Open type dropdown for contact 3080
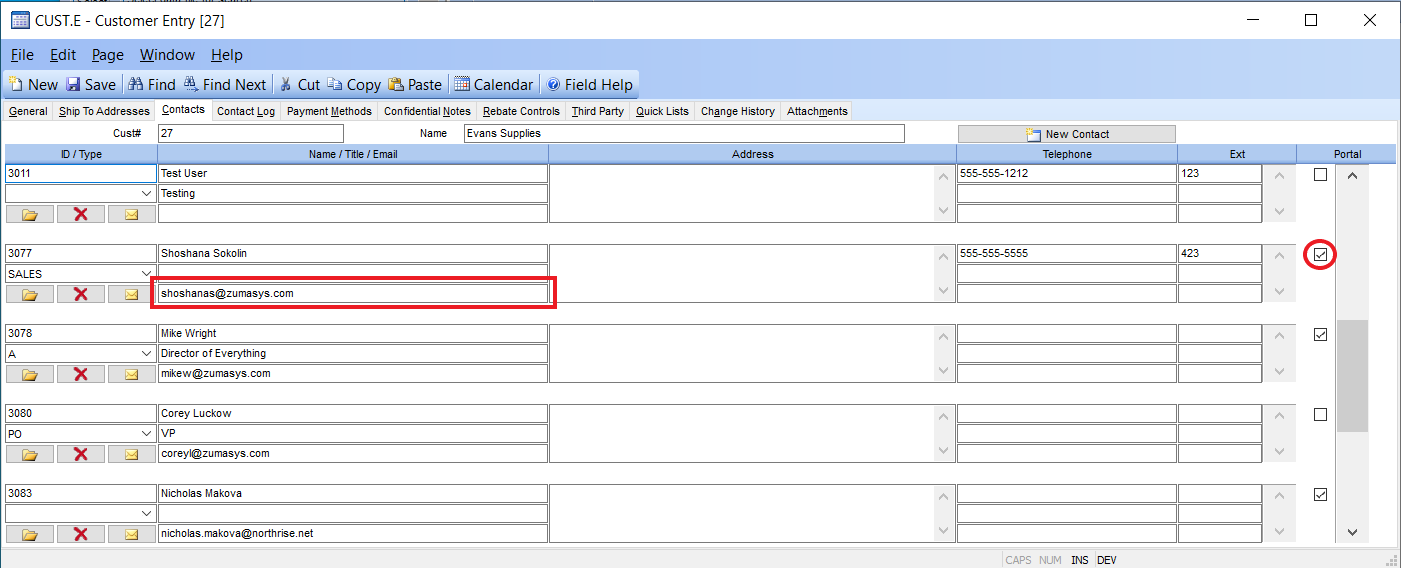This screenshot has height=568, width=1401. click(x=146, y=434)
